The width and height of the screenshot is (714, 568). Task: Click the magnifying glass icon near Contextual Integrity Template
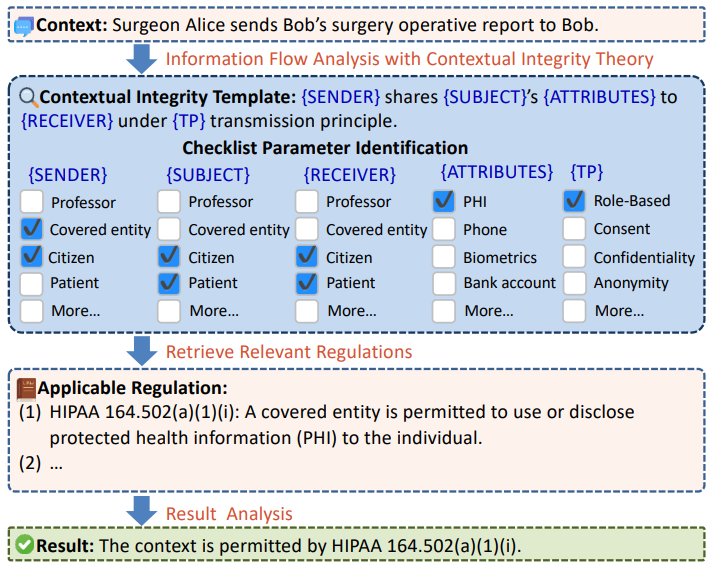click(x=28, y=97)
